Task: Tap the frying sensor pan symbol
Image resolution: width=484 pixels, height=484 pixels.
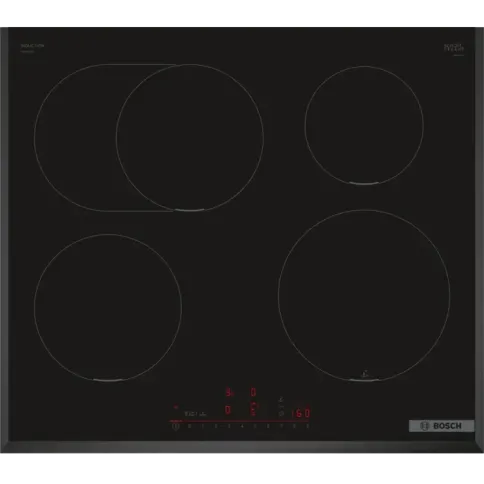Action: pyautogui.click(x=281, y=399)
